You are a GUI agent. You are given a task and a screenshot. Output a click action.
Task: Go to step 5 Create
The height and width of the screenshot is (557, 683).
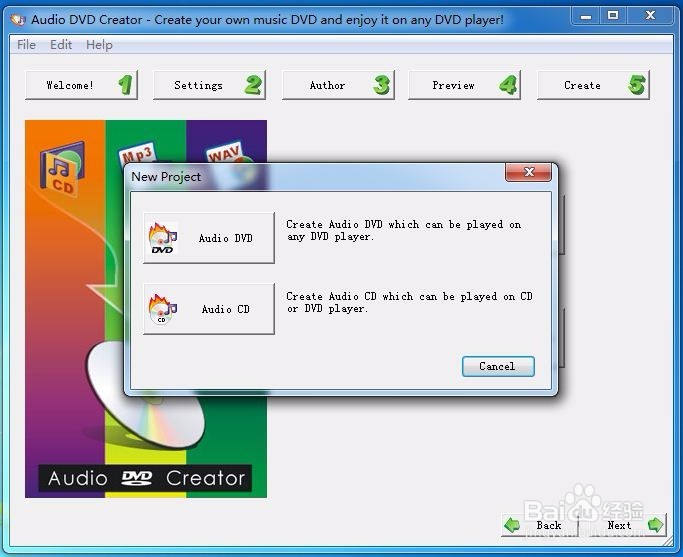pyautogui.click(x=593, y=85)
